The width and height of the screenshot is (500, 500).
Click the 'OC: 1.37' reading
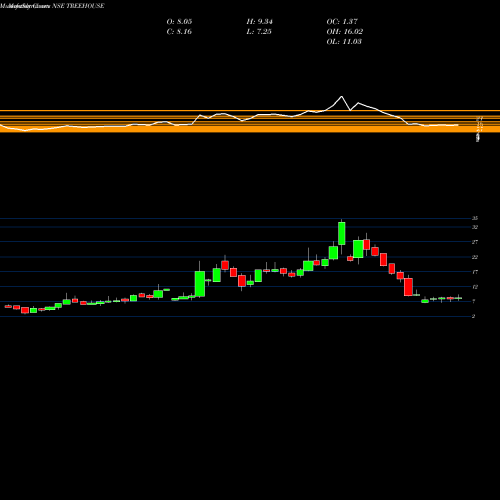pyautogui.click(x=342, y=22)
